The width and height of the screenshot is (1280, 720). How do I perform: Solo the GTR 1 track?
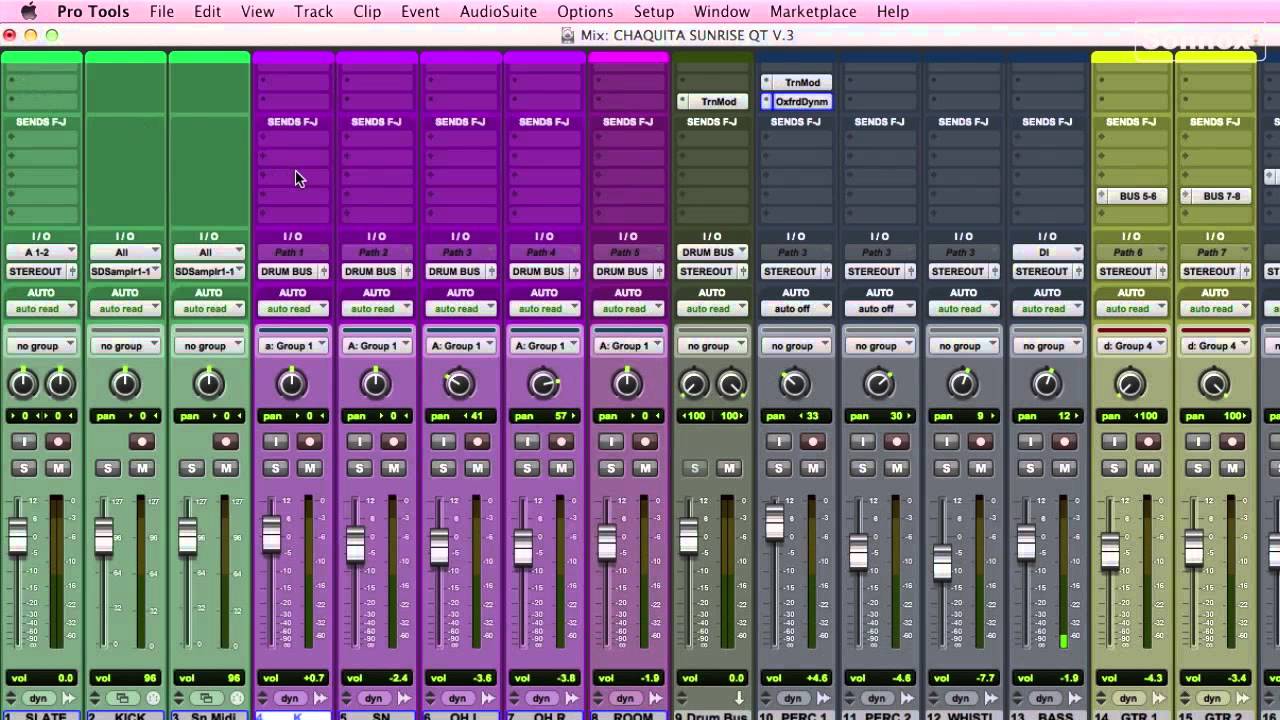click(1115, 468)
